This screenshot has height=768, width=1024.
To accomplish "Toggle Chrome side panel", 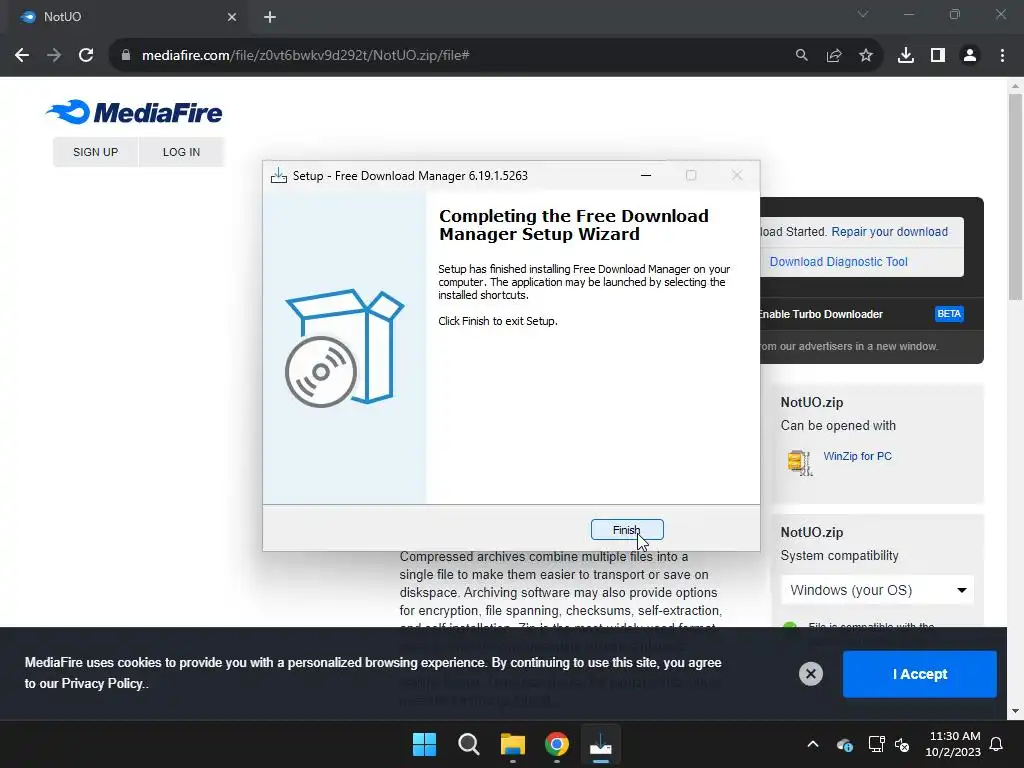I will (x=938, y=56).
